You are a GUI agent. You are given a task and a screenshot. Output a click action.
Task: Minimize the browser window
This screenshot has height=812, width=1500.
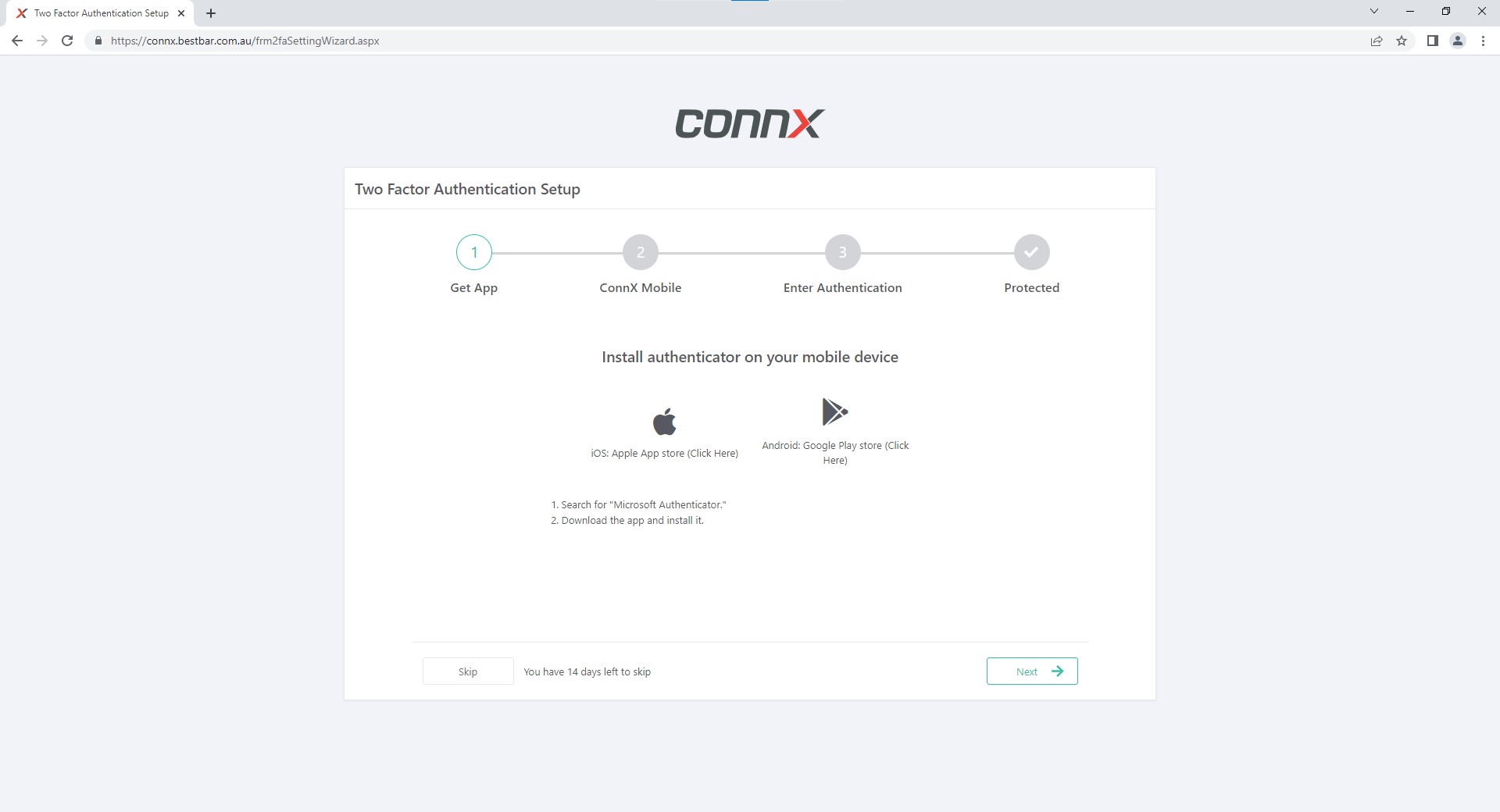1410,11
